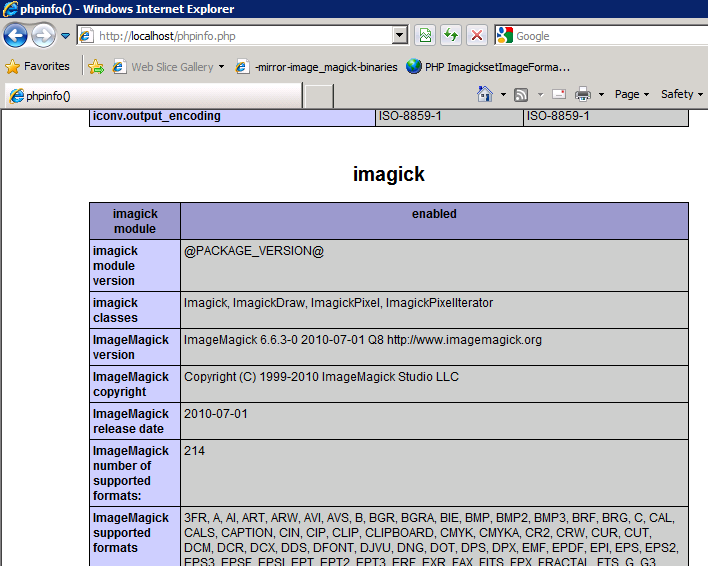The image size is (708, 566).
Task: Stop loading with the red X icon
Action: (476, 35)
